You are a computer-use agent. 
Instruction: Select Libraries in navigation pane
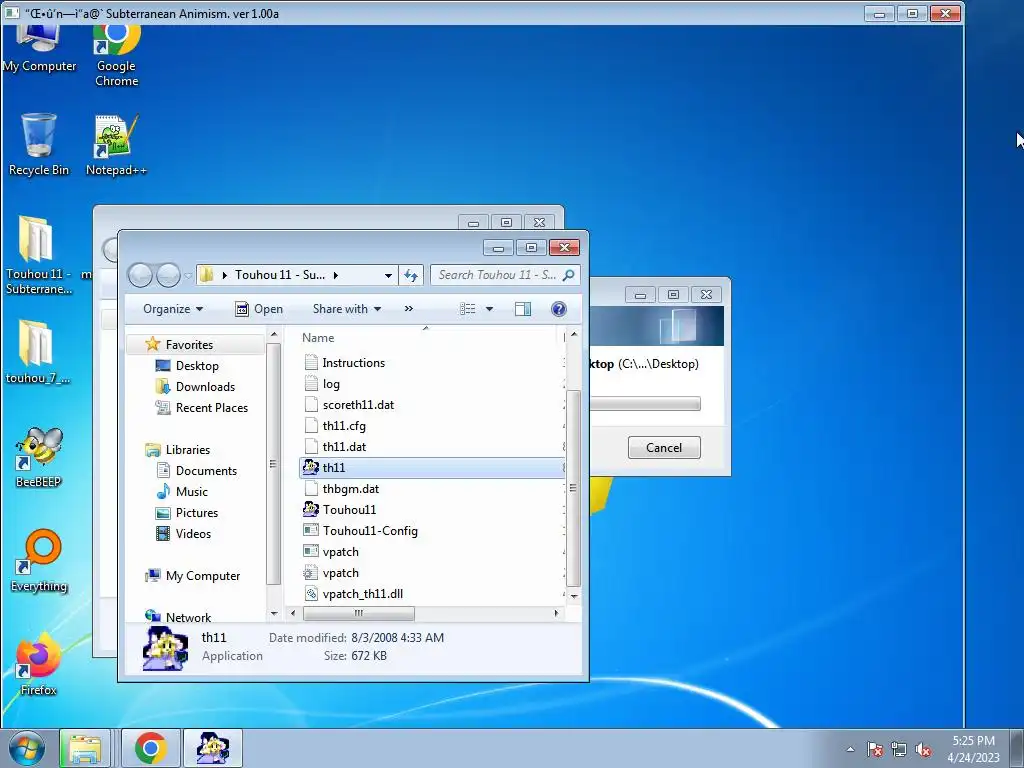[187, 449]
